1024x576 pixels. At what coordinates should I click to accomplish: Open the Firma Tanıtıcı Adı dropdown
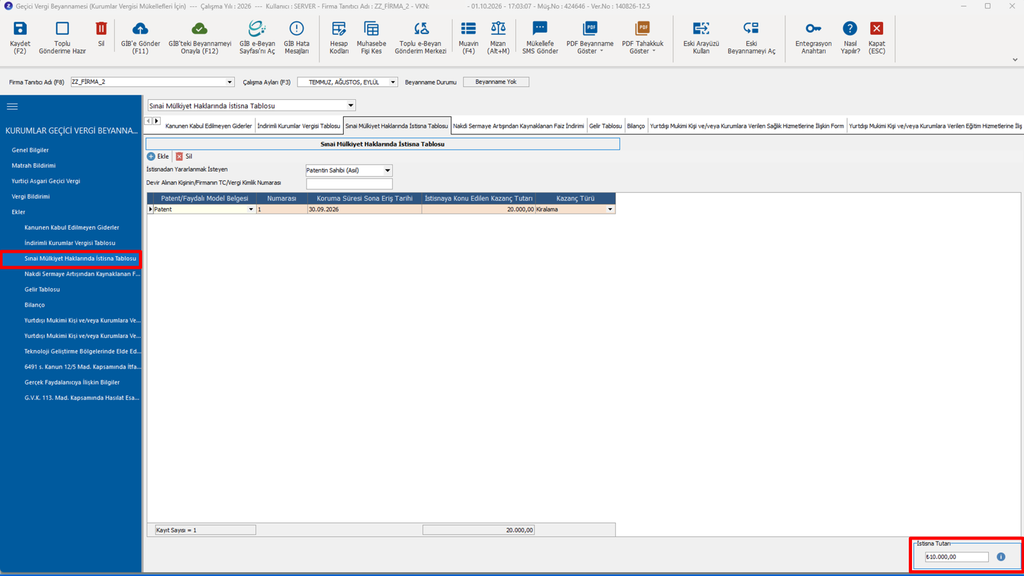(x=229, y=82)
